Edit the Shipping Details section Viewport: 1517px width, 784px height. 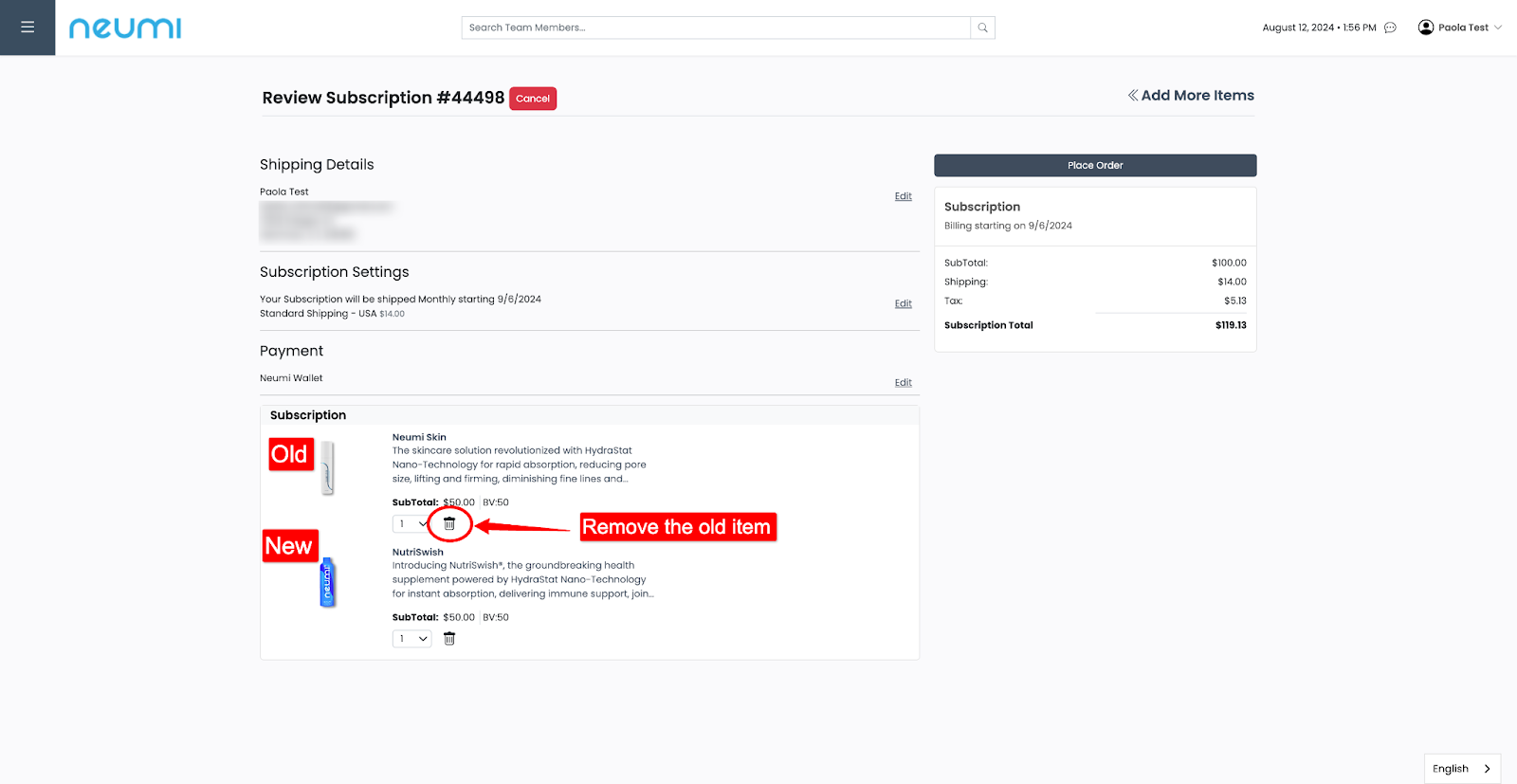pyautogui.click(x=903, y=196)
